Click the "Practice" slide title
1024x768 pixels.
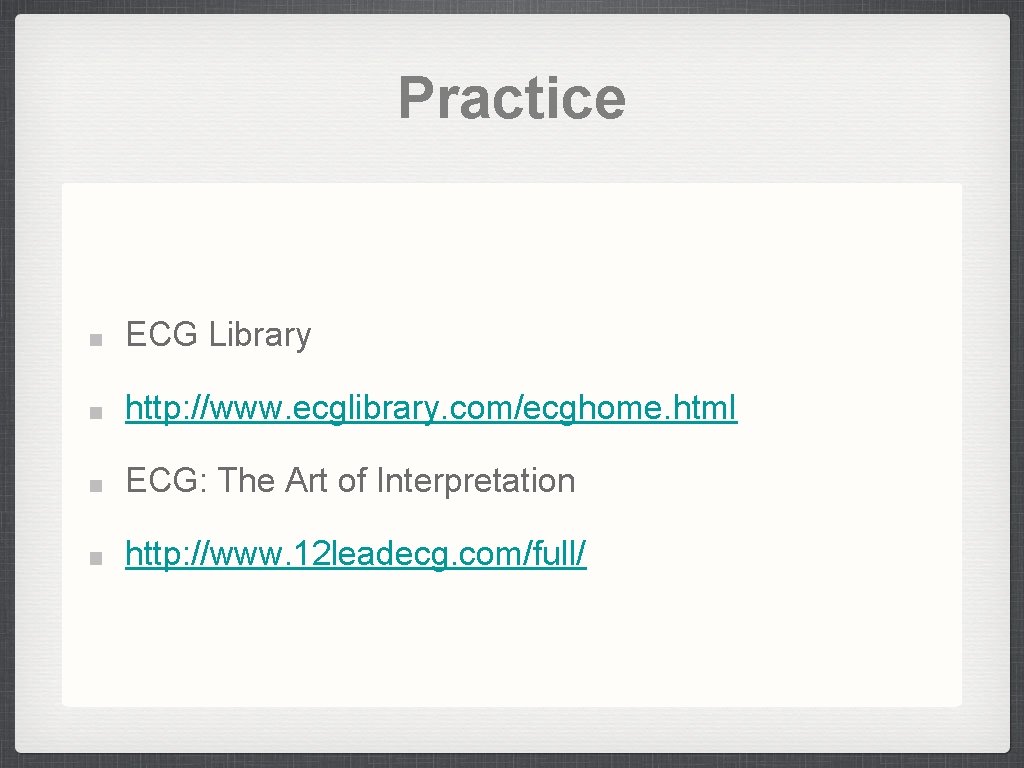(511, 98)
